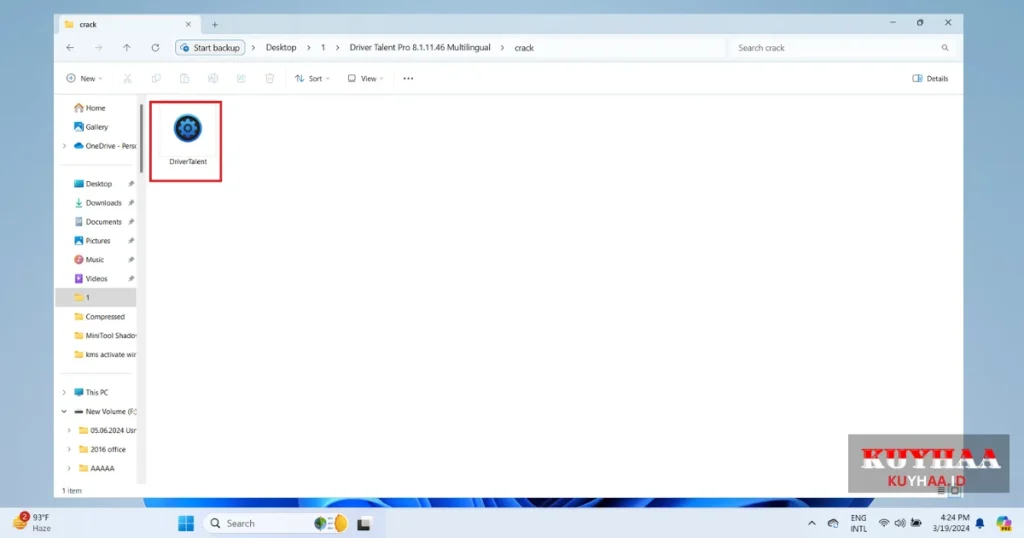Open the weather widget showing 93°F
This screenshot has width=1024, height=538.
[x=31, y=522]
